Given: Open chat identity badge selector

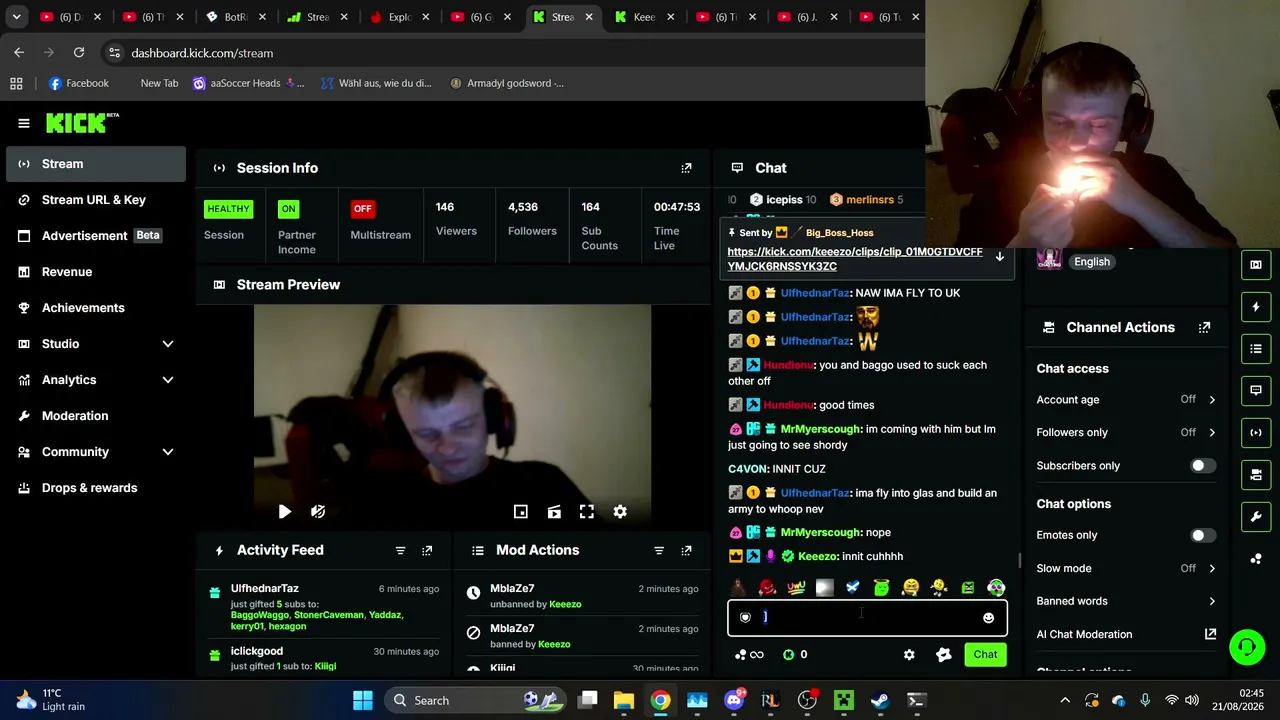Looking at the screenshot, I should pos(745,618).
